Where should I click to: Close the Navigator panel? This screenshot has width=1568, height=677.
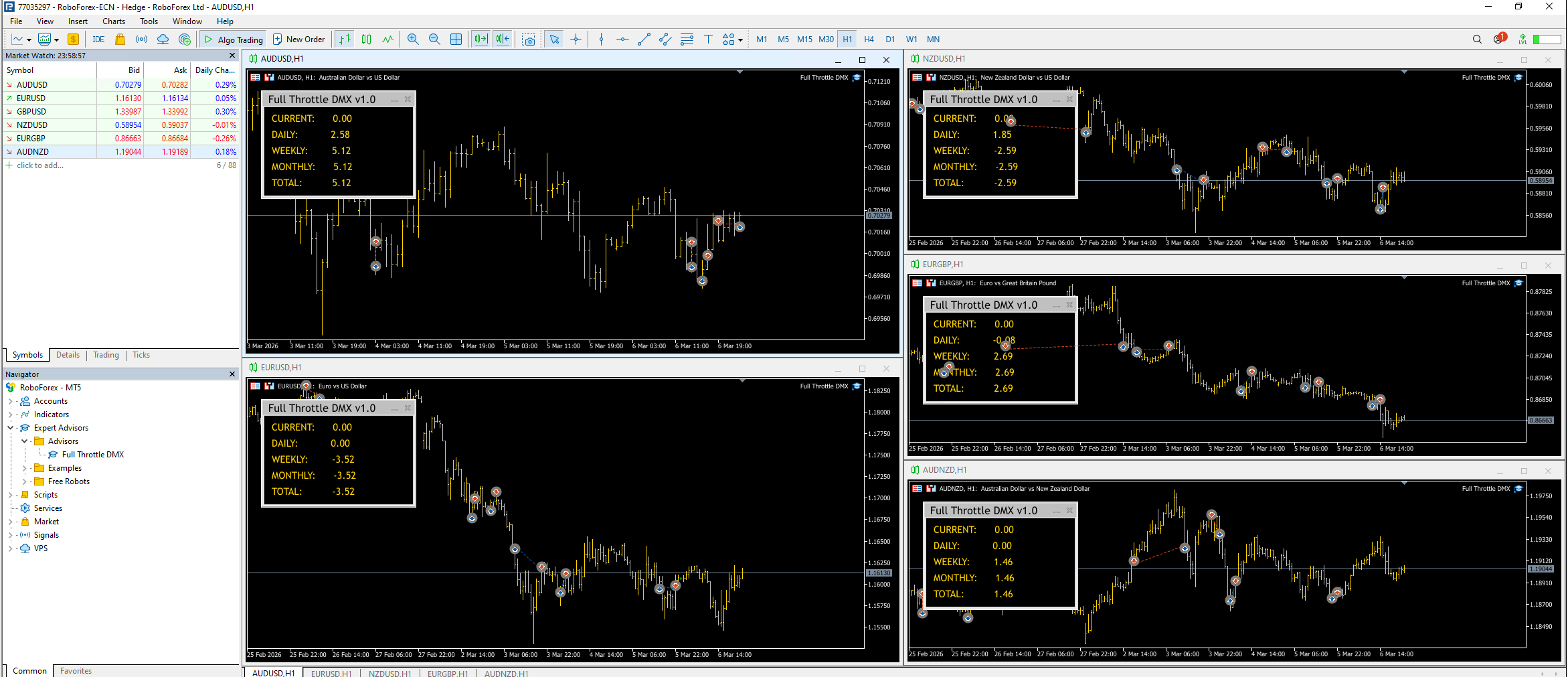tap(232, 374)
